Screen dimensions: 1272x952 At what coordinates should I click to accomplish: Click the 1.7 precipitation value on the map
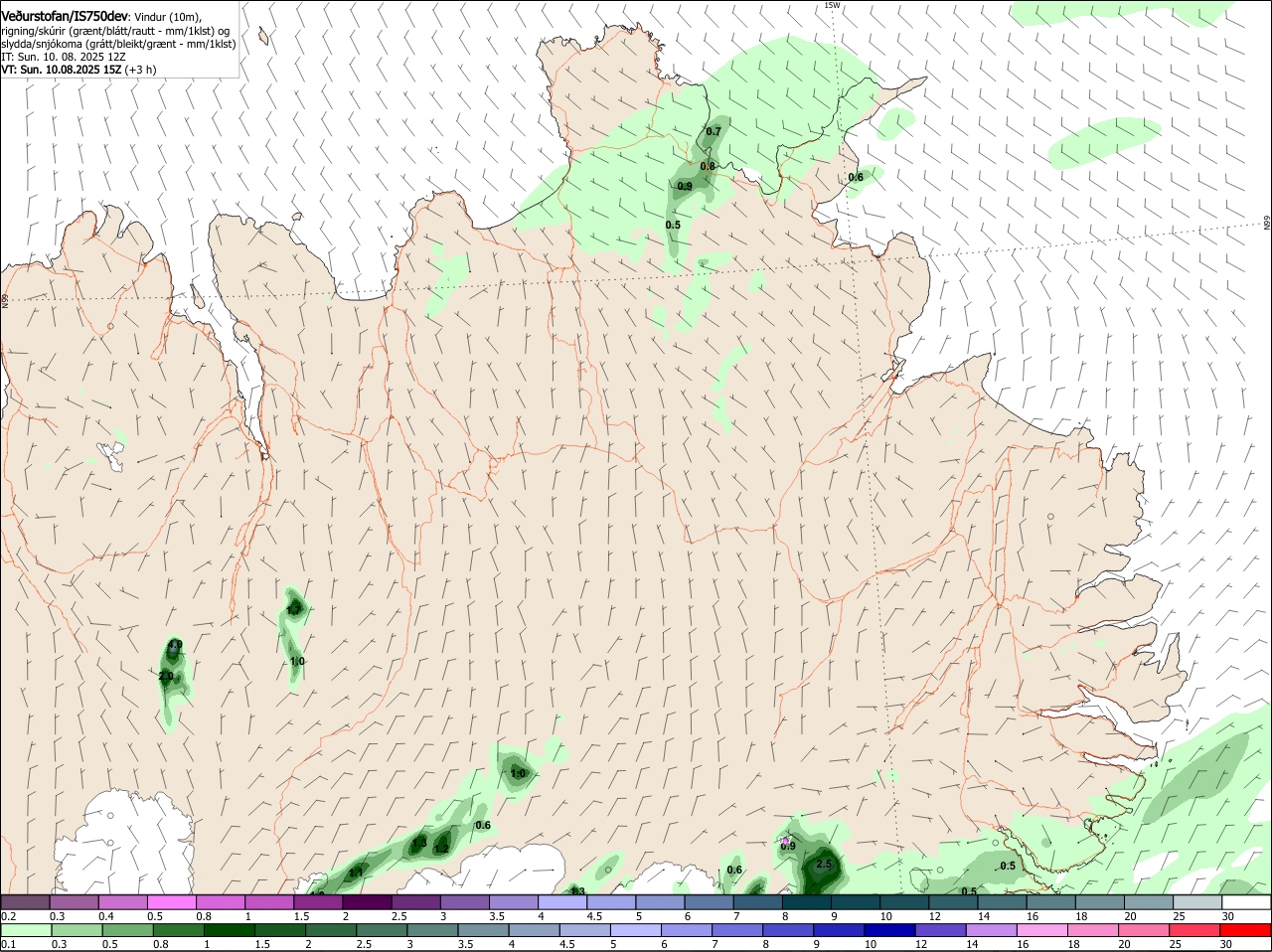[294, 609]
